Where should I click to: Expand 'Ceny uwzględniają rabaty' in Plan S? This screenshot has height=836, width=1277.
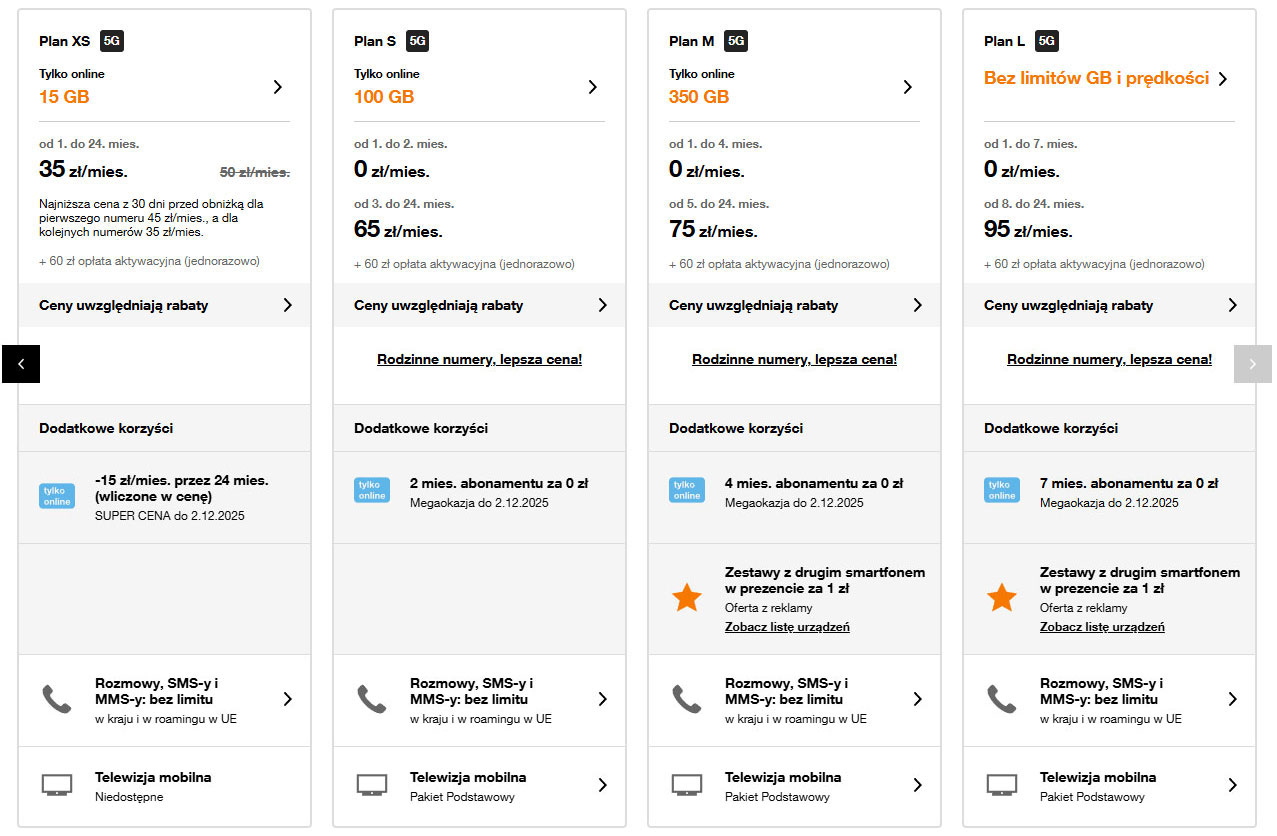pos(602,305)
